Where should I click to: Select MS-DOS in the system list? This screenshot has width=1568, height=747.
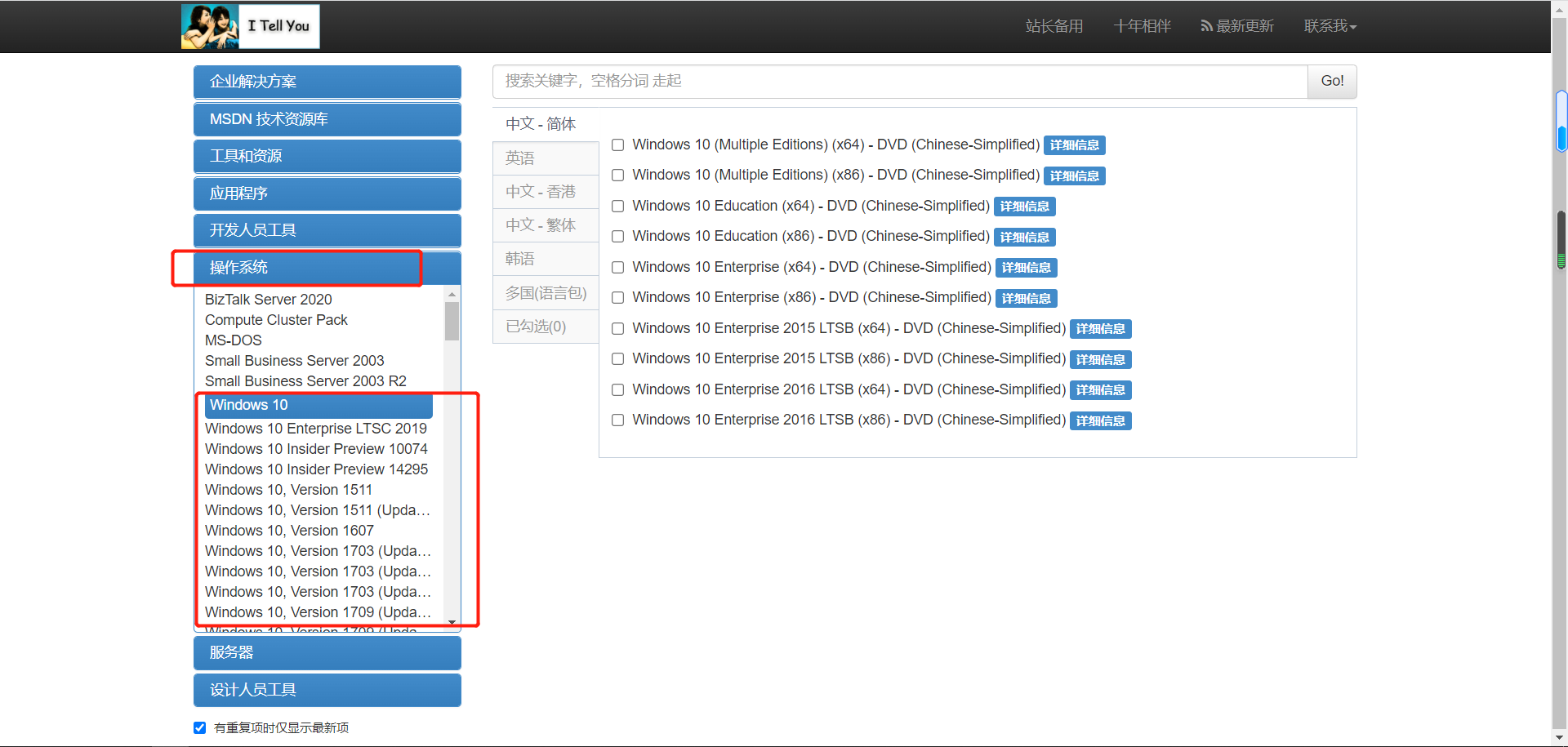[233, 340]
